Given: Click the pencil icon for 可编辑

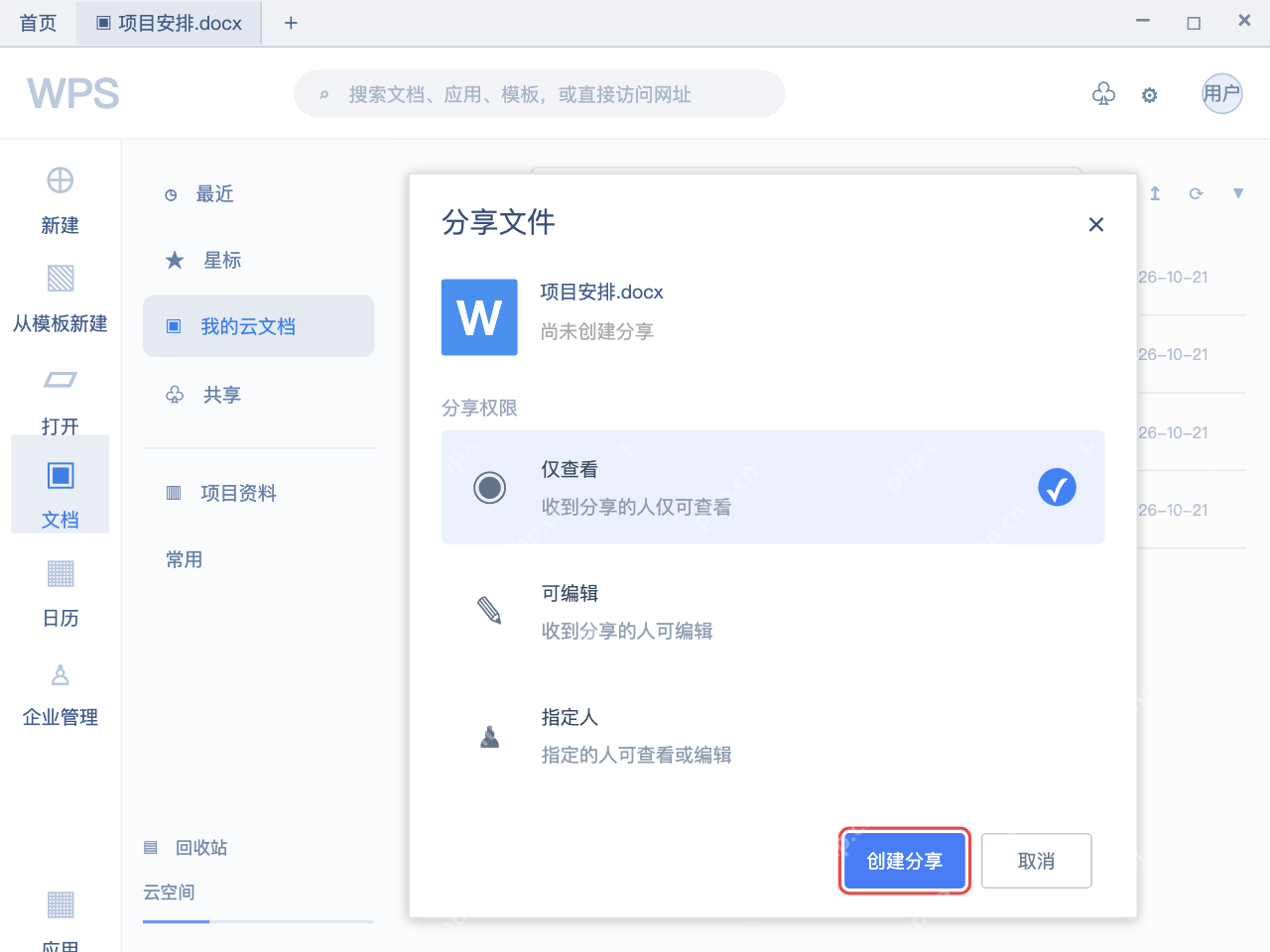Looking at the screenshot, I should pyautogui.click(x=489, y=610).
